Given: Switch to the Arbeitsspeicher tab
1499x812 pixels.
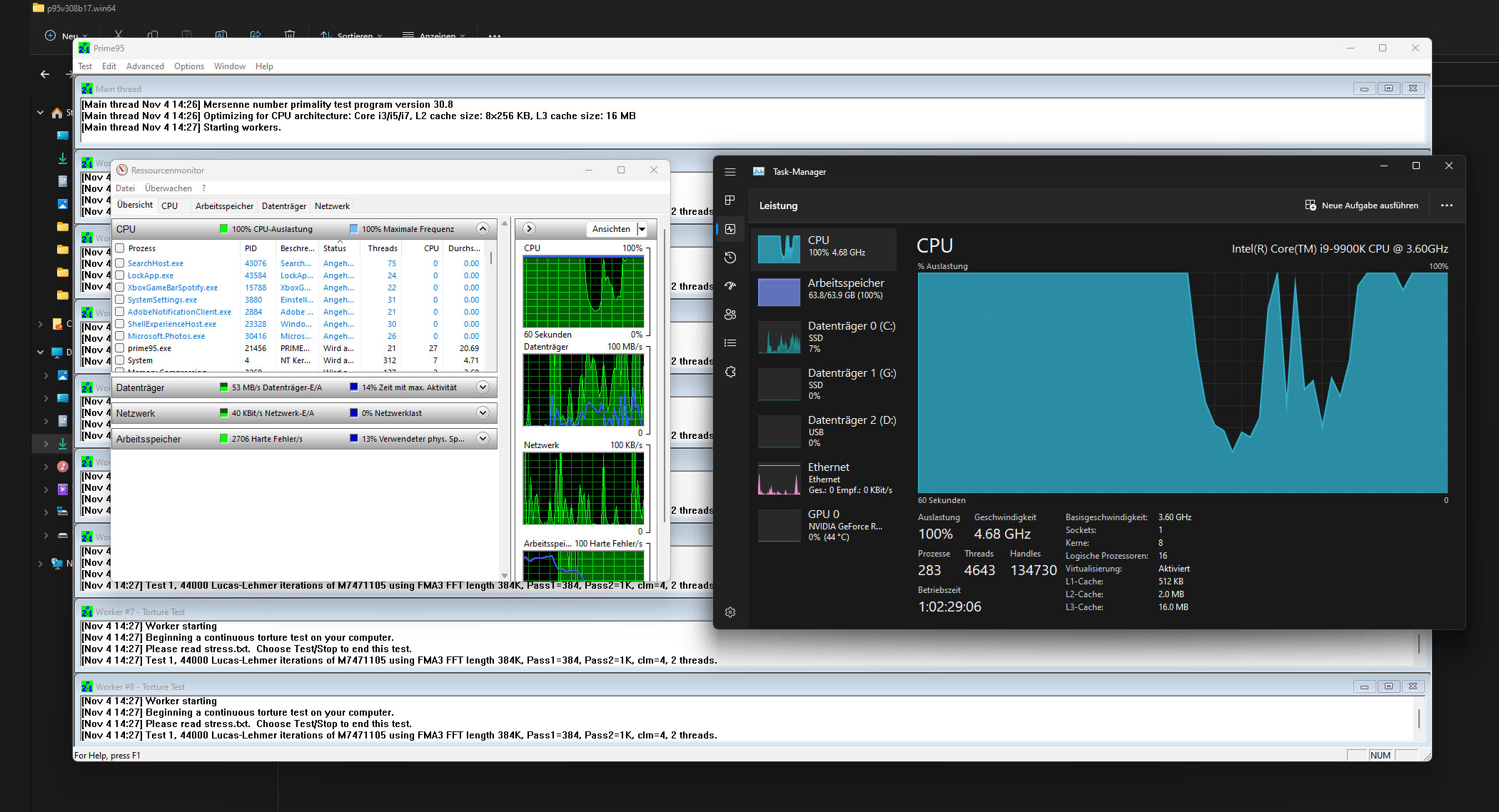Looking at the screenshot, I should [x=224, y=206].
